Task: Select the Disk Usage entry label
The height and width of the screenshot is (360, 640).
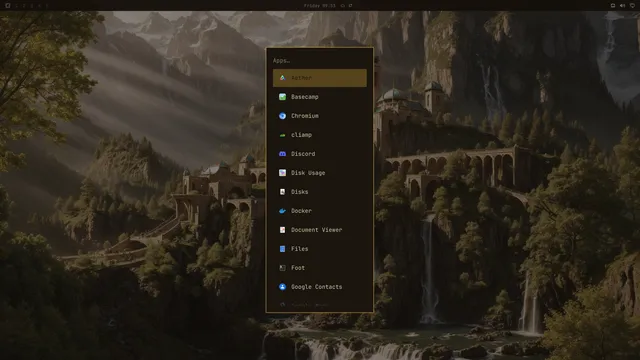Action: pyautogui.click(x=308, y=173)
